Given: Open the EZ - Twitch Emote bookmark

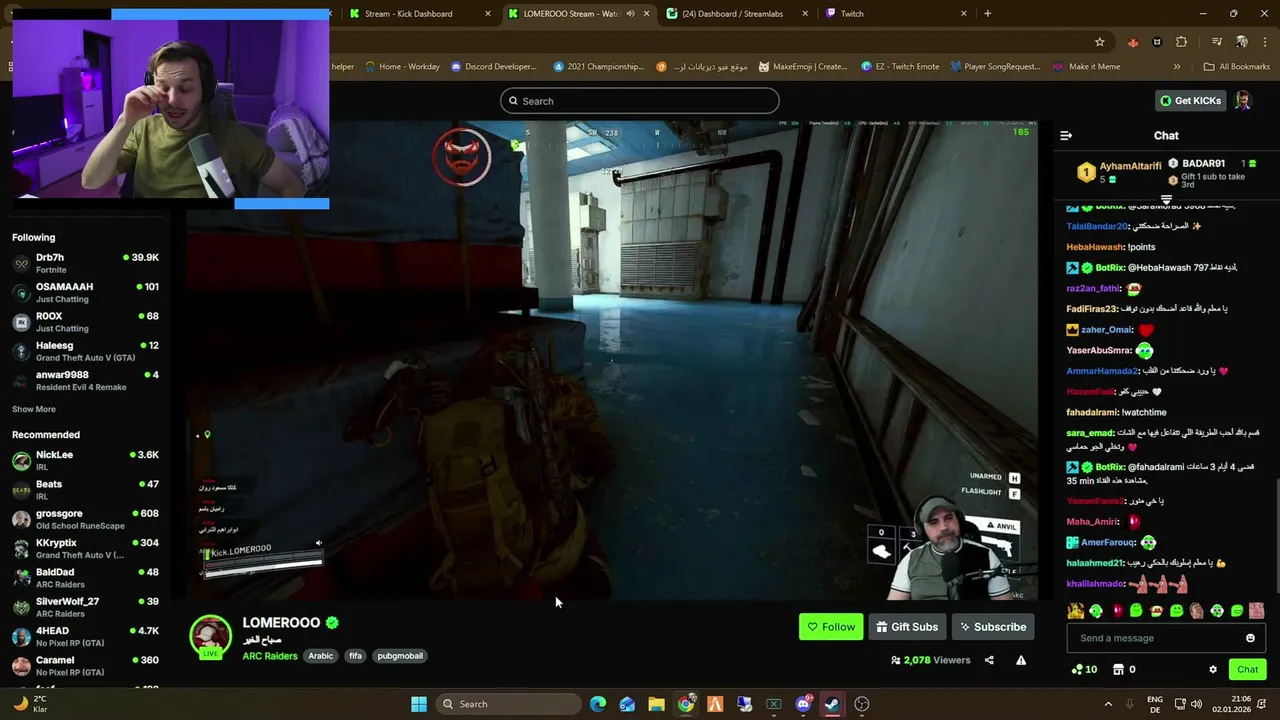Looking at the screenshot, I should pos(900,67).
